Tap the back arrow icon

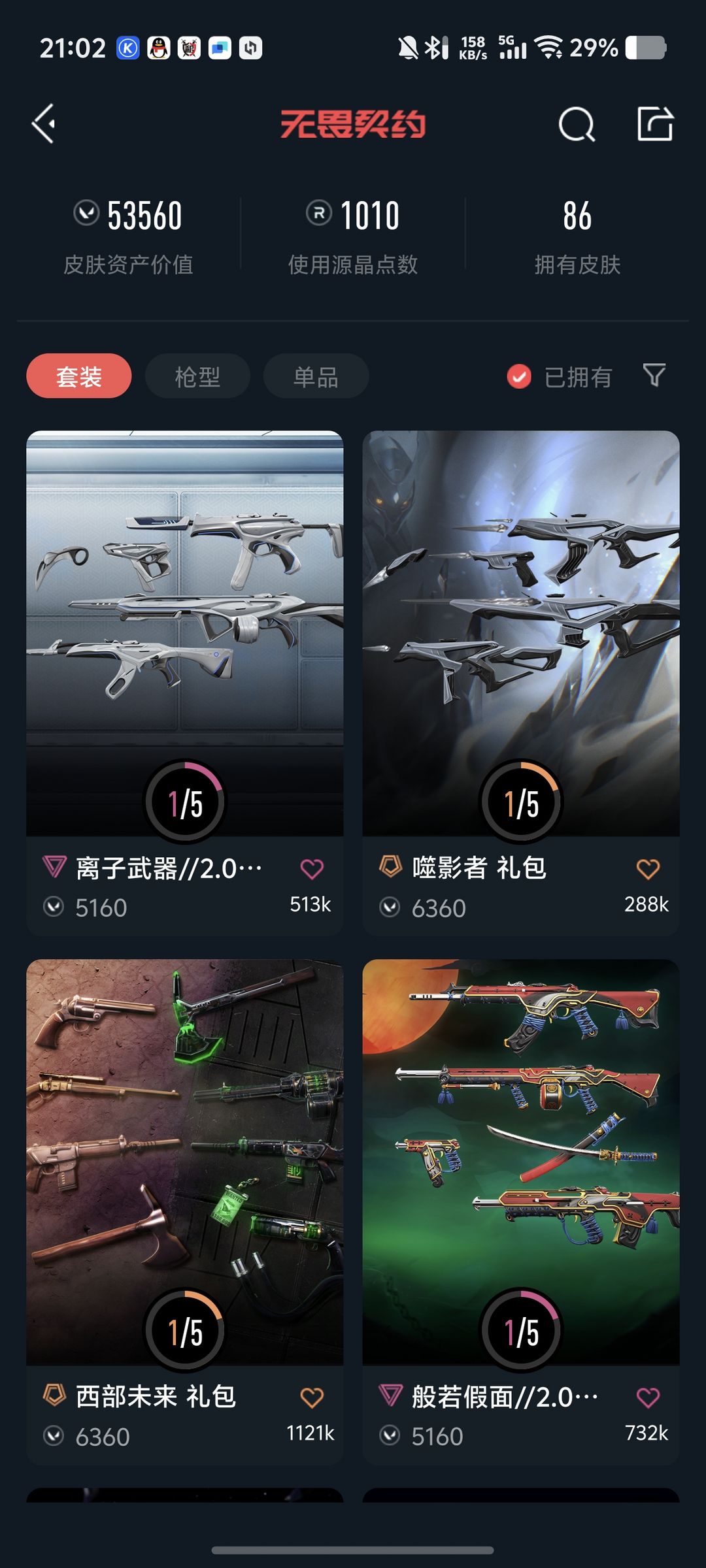point(44,123)
